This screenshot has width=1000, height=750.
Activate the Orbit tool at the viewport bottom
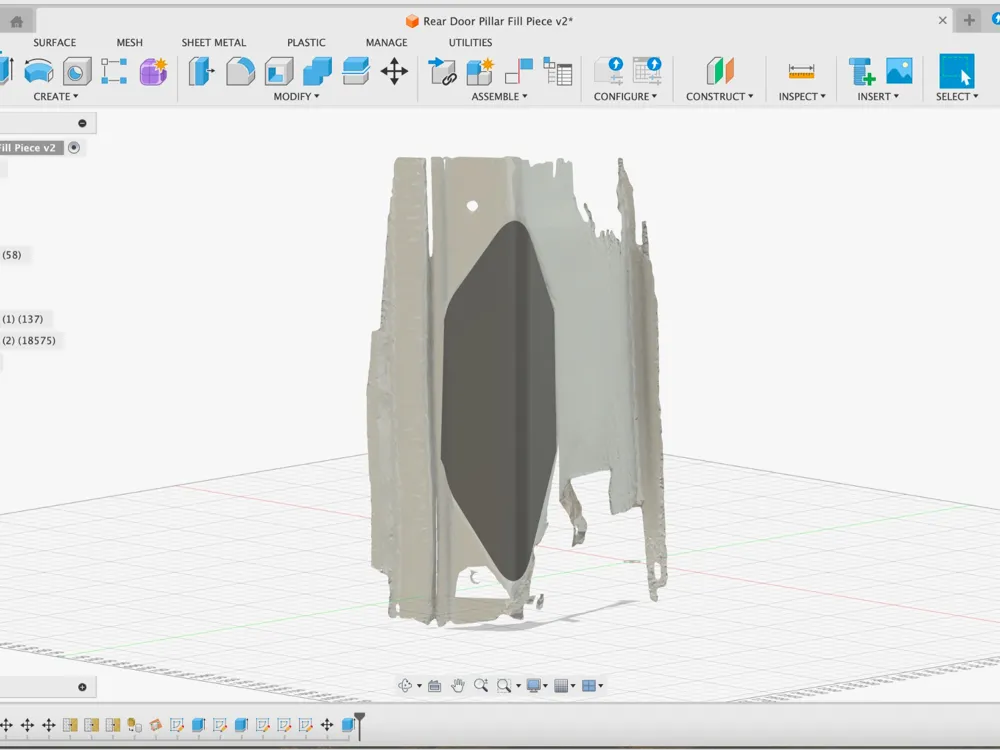(406, 686)
